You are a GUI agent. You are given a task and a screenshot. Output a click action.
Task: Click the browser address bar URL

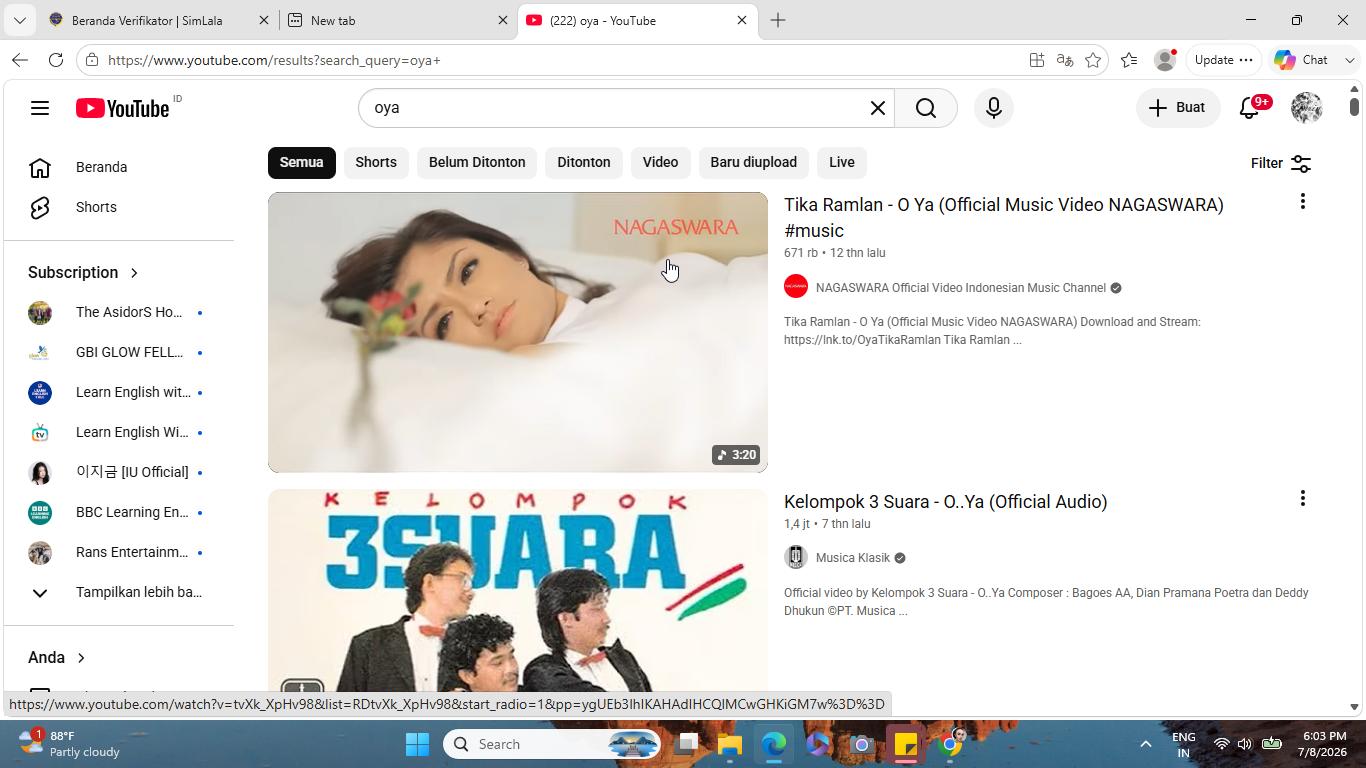[x=274, y=60]
